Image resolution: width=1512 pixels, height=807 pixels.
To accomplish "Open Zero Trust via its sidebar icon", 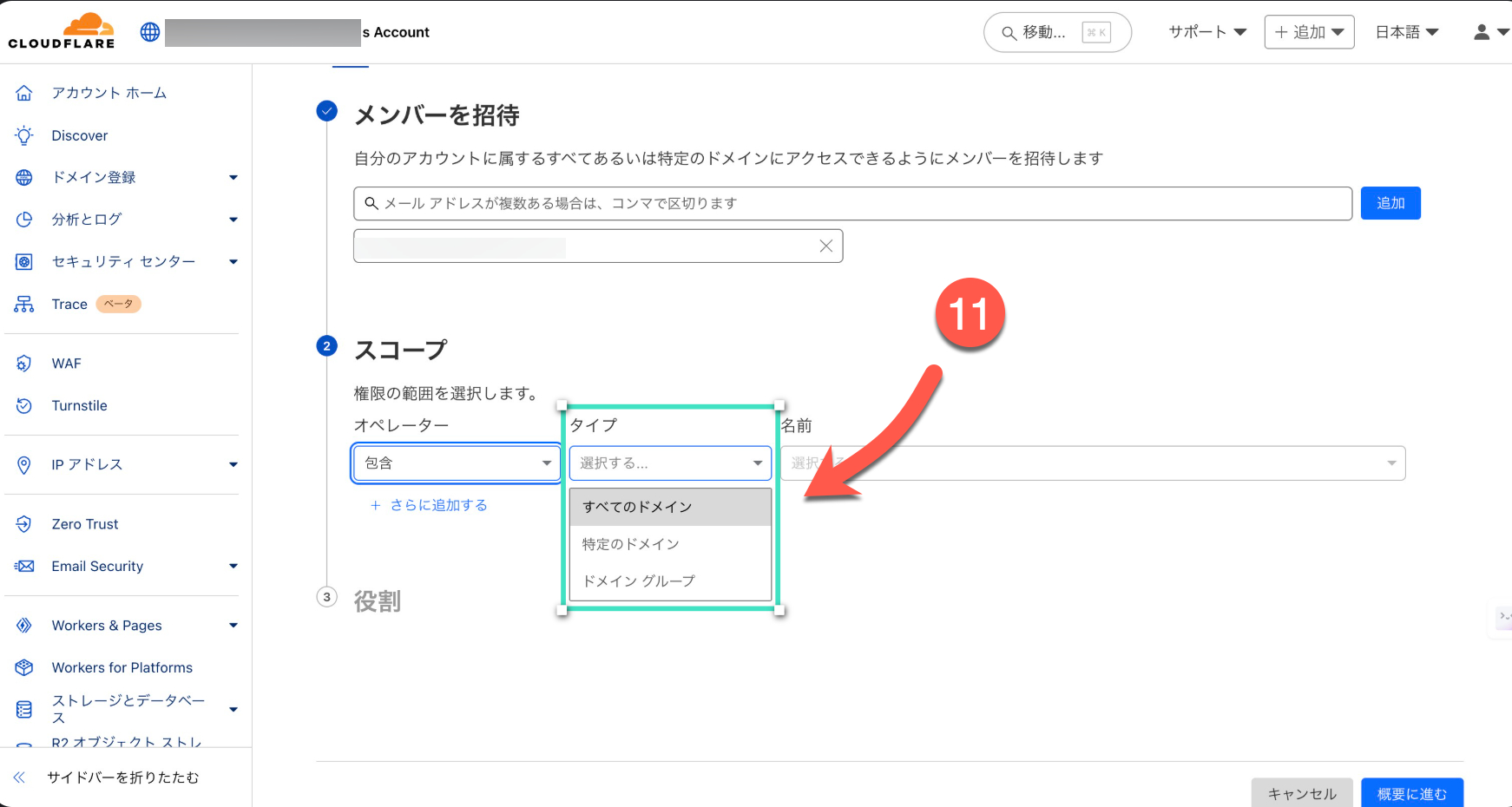I will coord(24,524).
